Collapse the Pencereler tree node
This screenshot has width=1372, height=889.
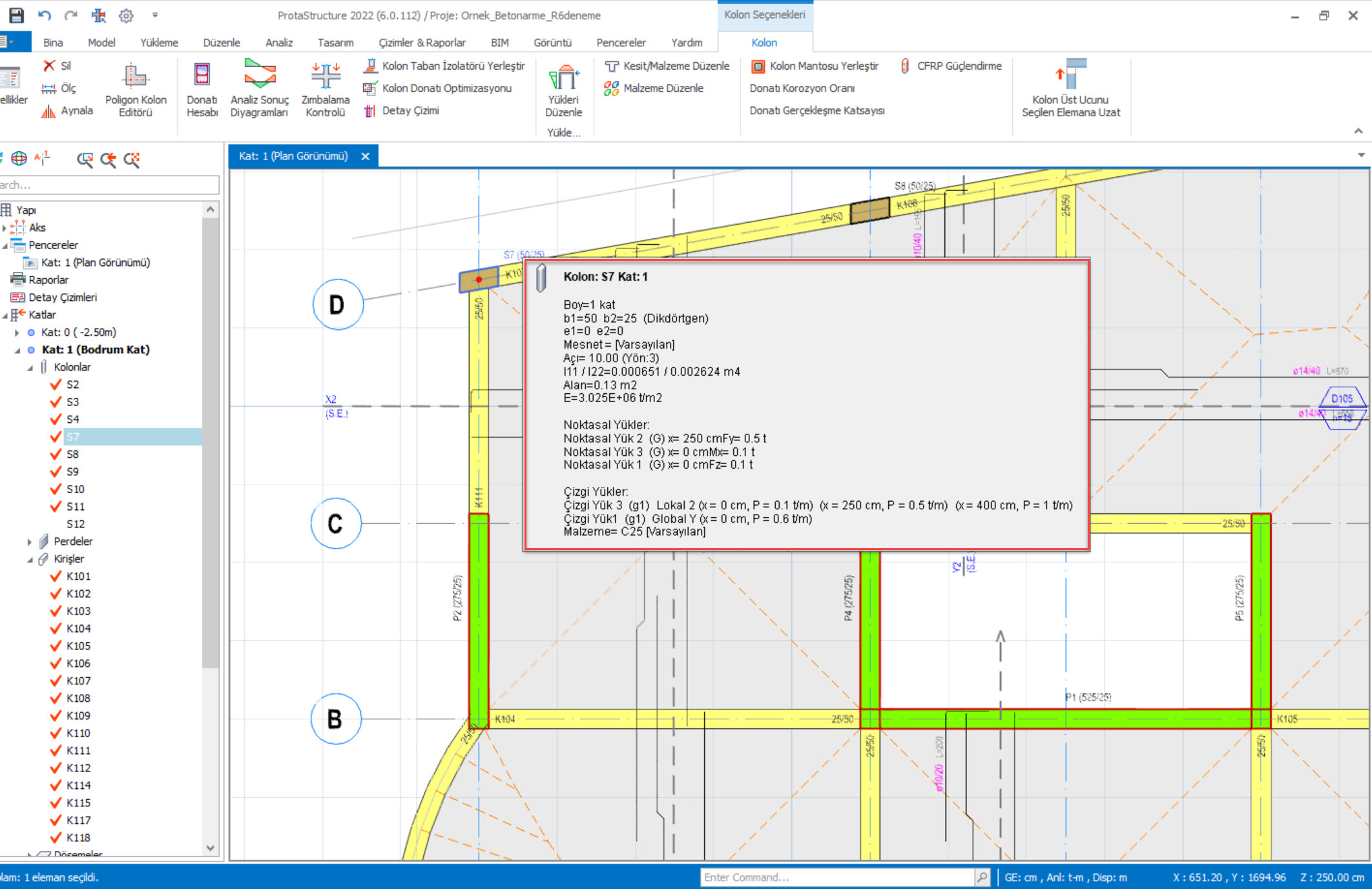tap(5, 245)
